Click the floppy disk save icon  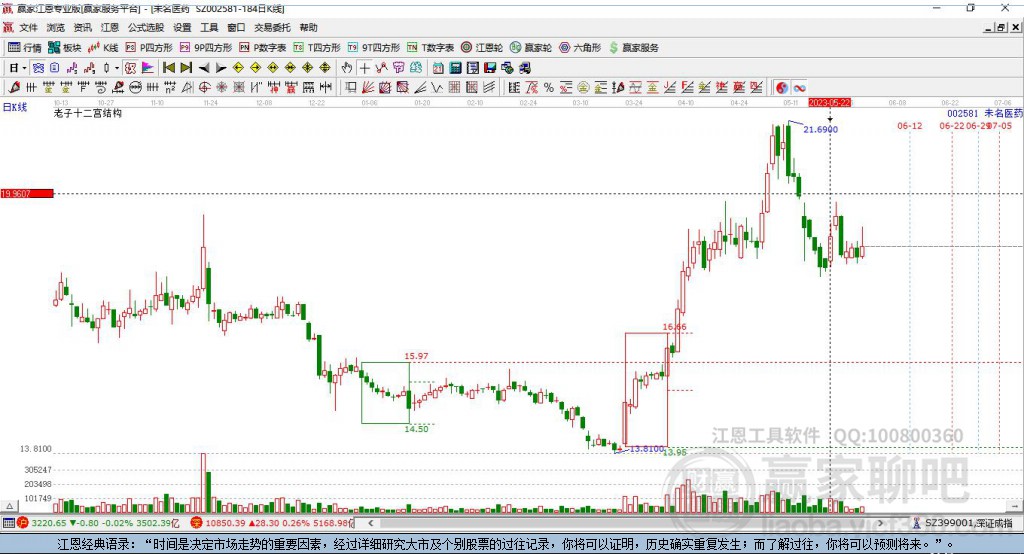tap(490, 68)
